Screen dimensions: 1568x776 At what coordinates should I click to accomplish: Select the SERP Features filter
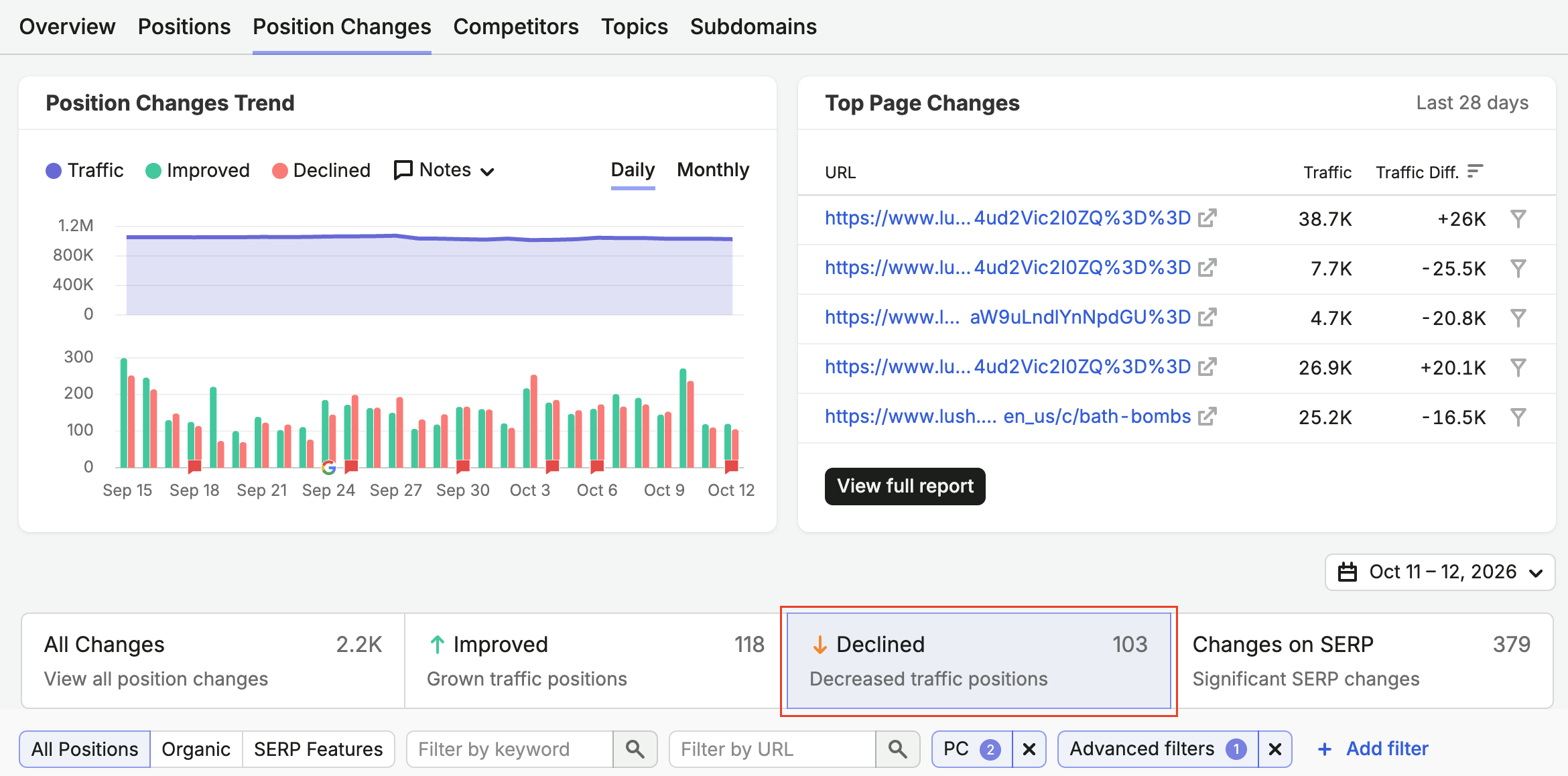pos(318,749)
